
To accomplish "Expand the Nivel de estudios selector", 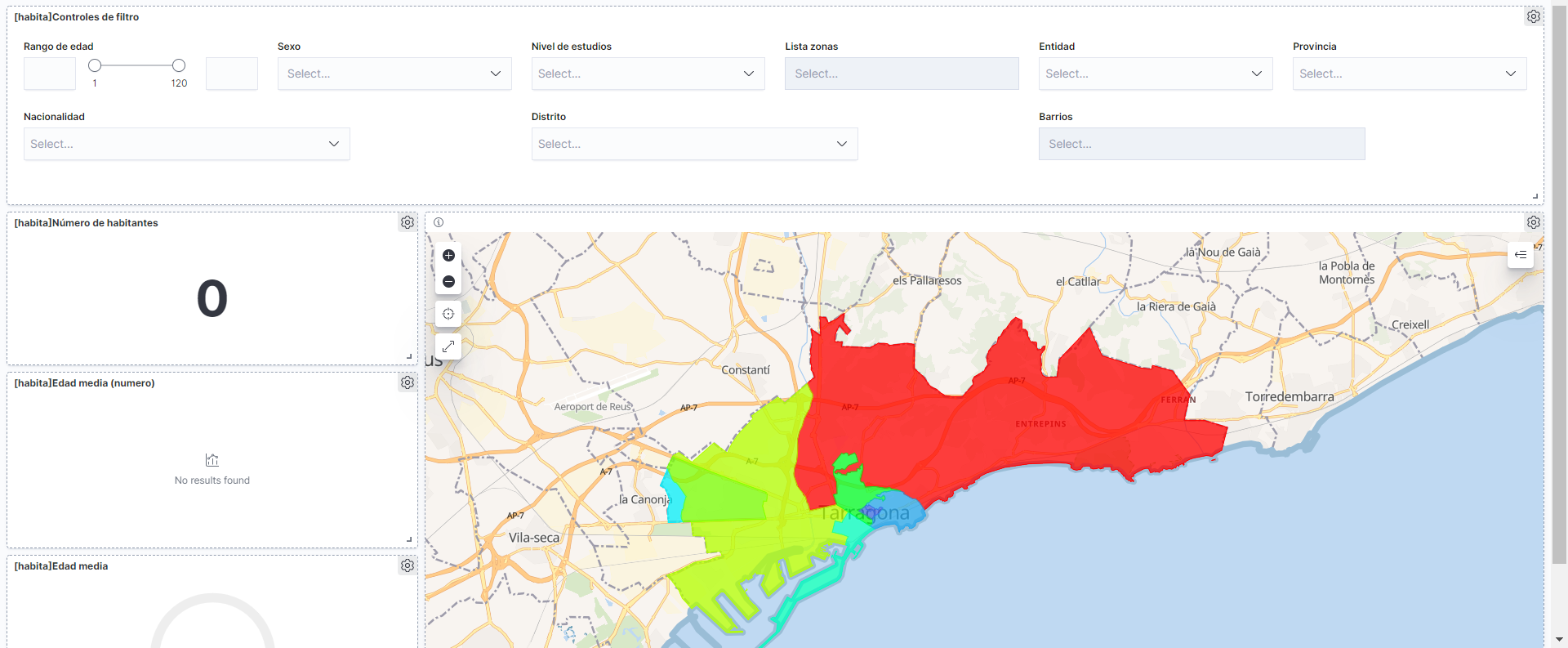I will click(x=647, y=74).
